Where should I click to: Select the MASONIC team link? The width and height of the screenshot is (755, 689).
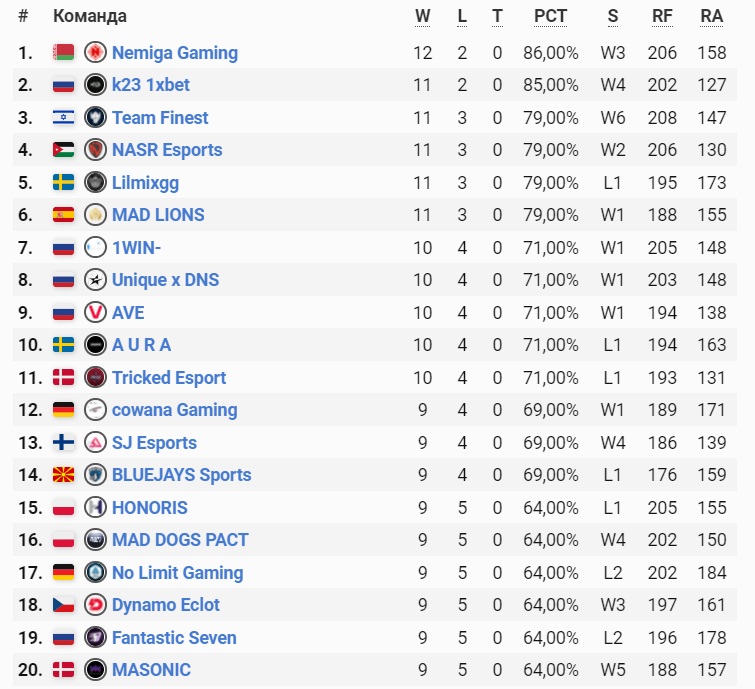(151, 670)
